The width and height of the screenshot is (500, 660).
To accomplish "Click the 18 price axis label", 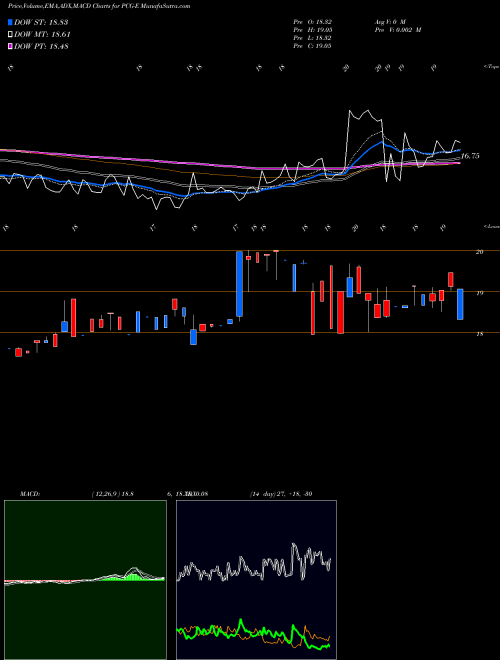I will (479, 334).
